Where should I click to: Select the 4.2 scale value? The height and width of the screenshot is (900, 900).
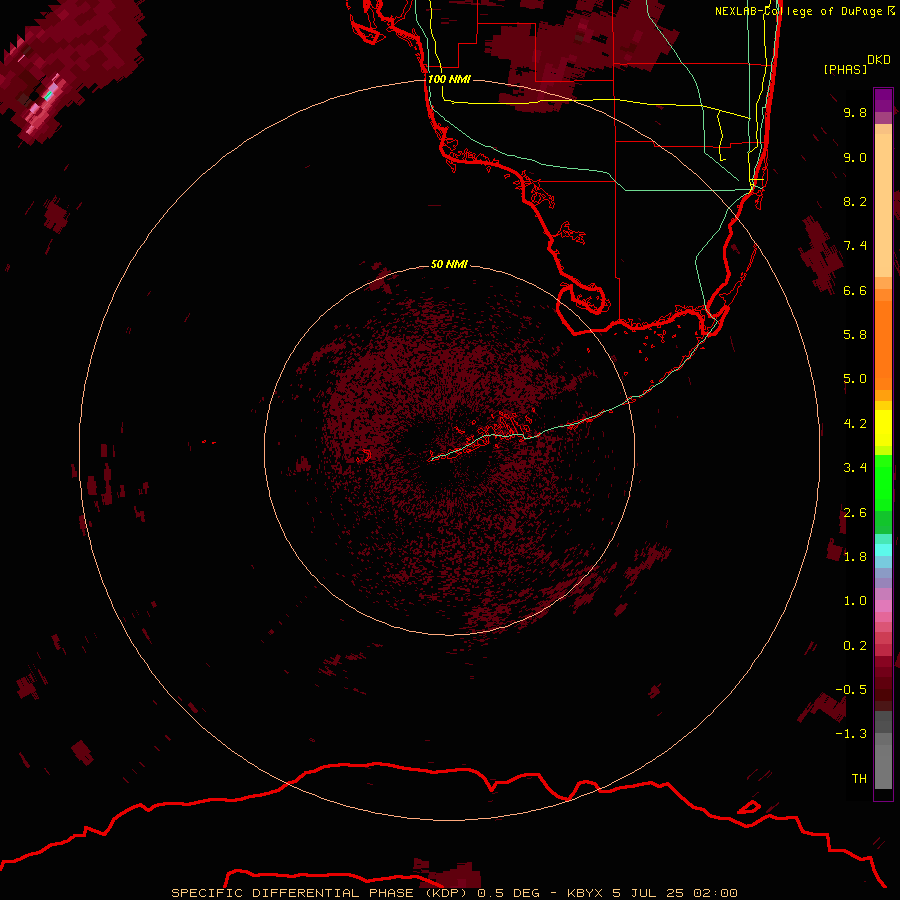[x=855, y=424]
